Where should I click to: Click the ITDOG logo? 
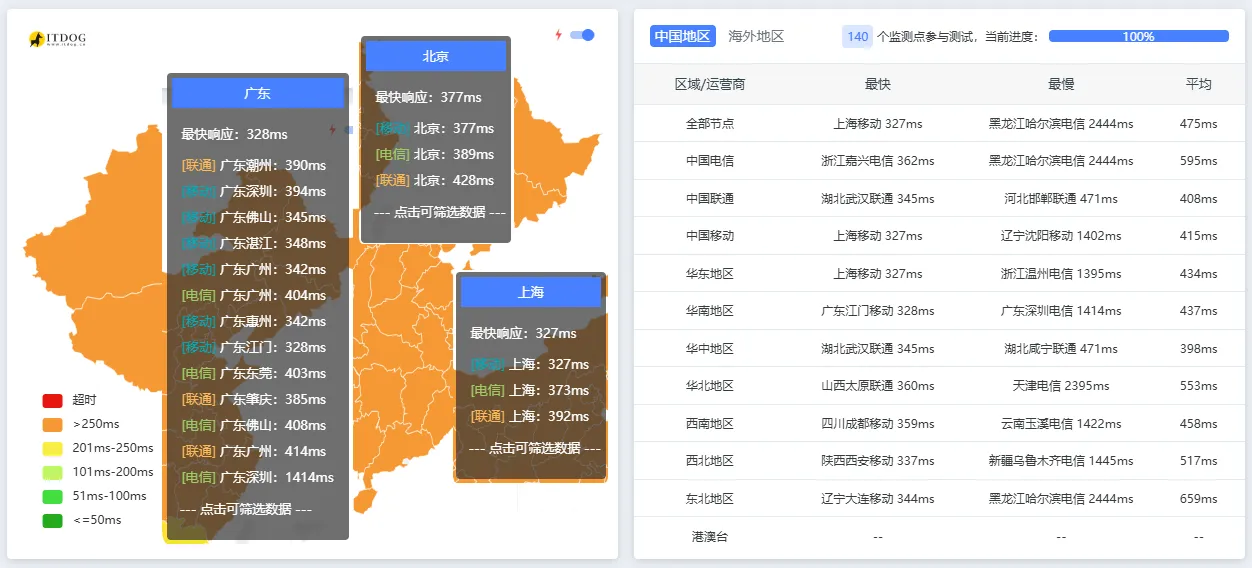[x=57, y=39]
